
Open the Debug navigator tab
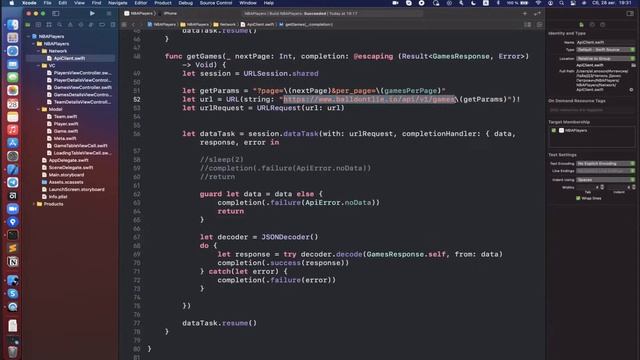(91, 25)
